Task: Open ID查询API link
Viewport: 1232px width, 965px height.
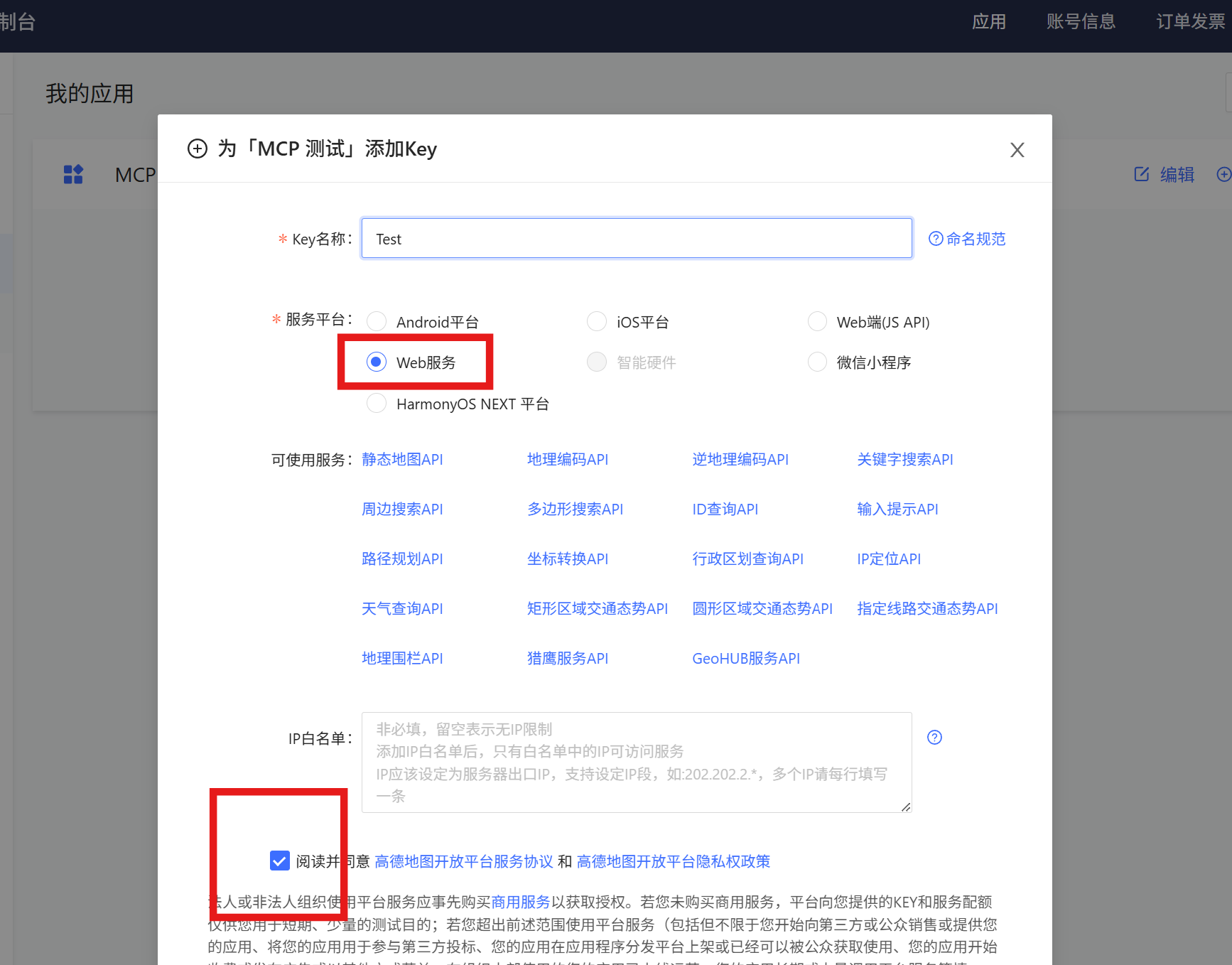Action: 725,510
